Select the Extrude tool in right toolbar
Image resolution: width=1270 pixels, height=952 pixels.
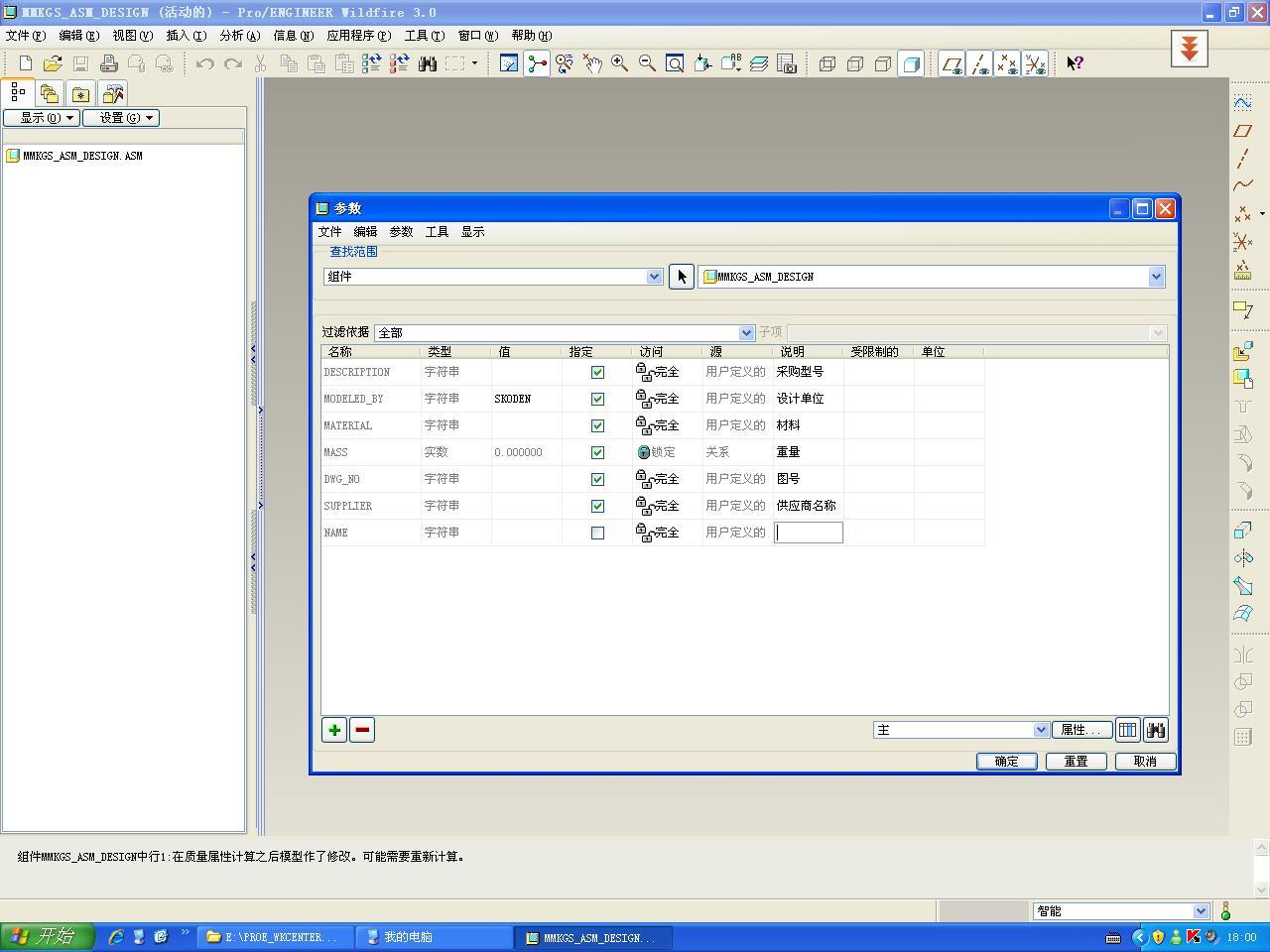(1242, 530)
